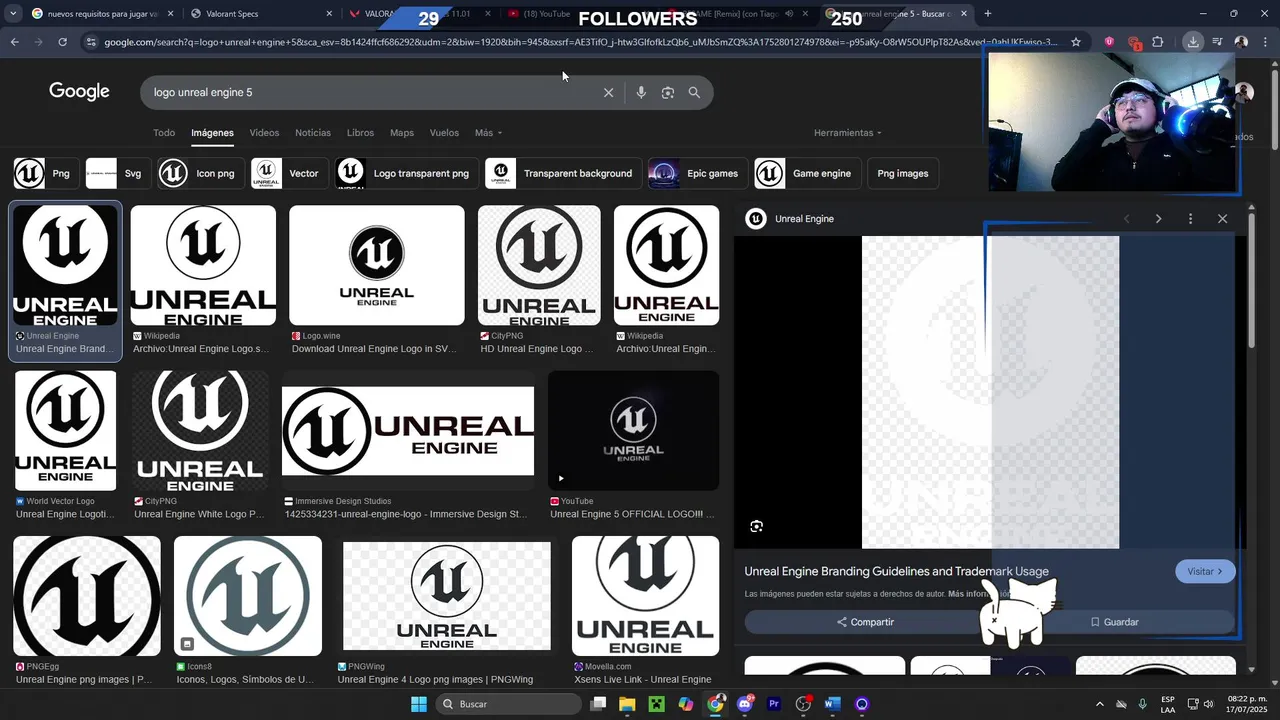The width and height of the screenshot is (1280, 720).
Task: Open Google Lens image search icon
Action: coord(668,92)
